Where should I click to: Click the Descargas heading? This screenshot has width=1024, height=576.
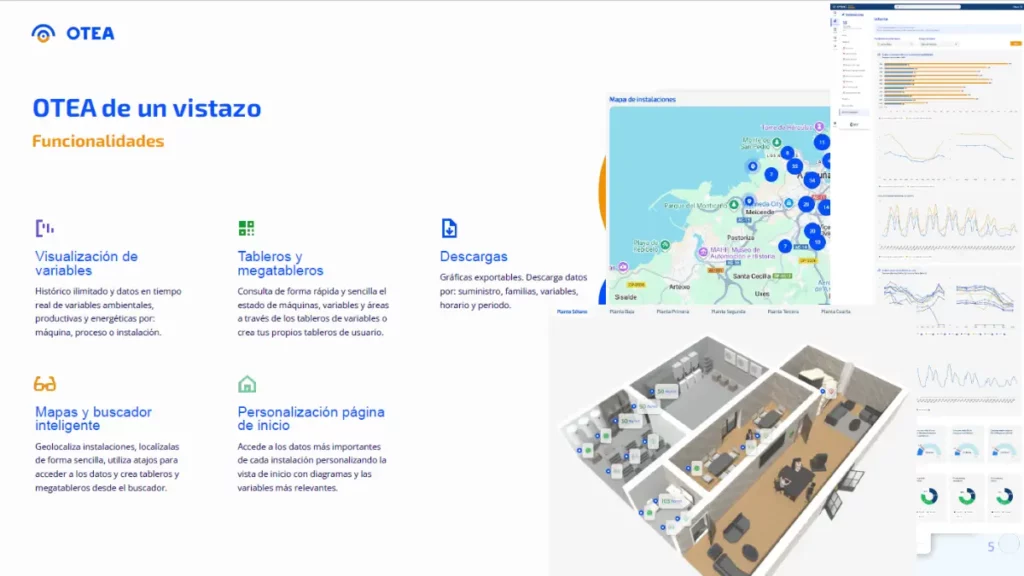[473, 257]
